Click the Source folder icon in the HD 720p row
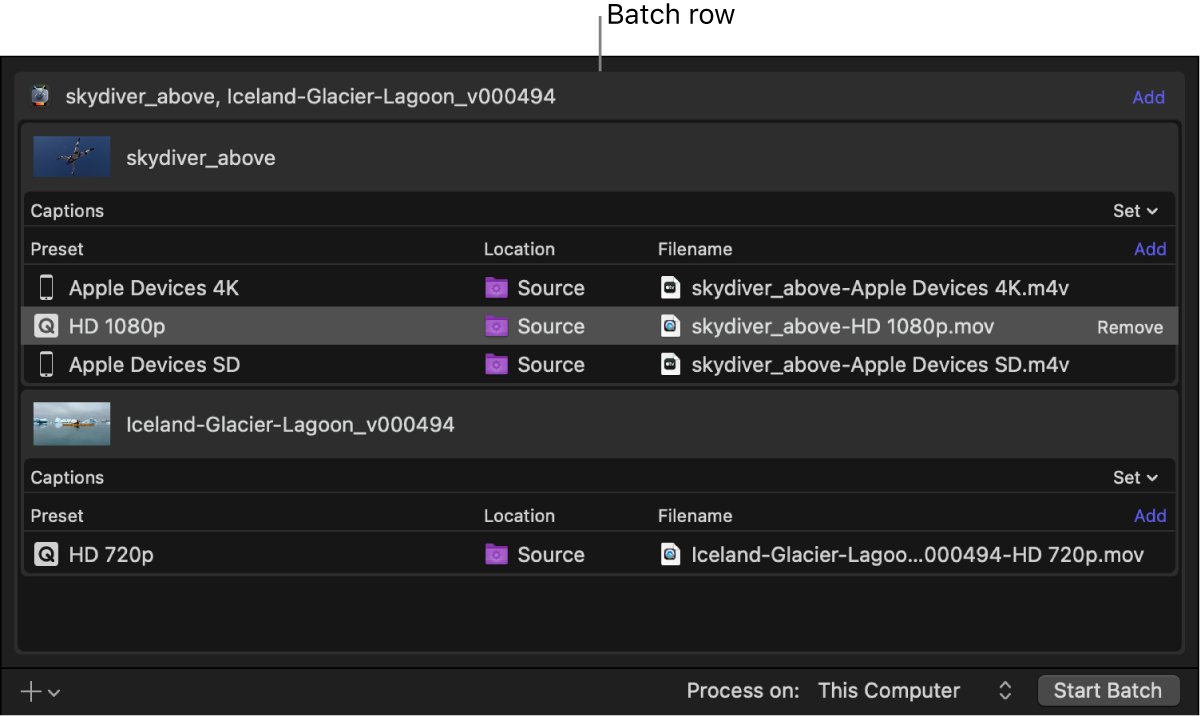The height and width of the screenshot is (716, 1200). click(496, 554)
